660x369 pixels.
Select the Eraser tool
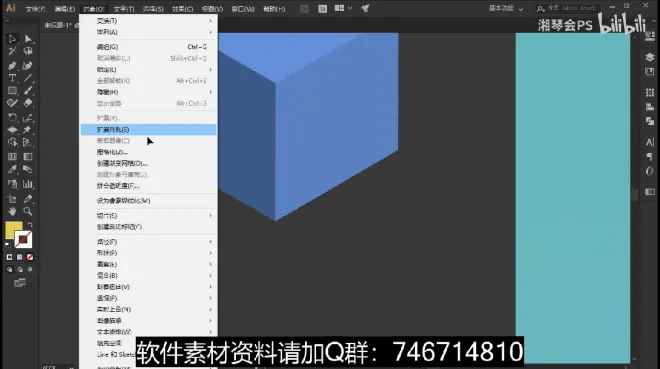(x=28, y=103)
